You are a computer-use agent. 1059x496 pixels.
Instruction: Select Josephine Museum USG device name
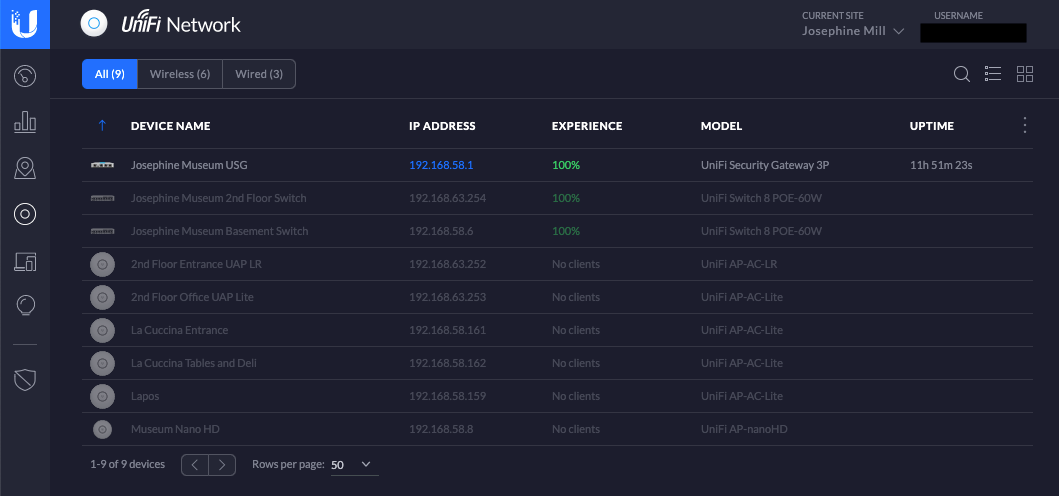(x=189, y=165)
